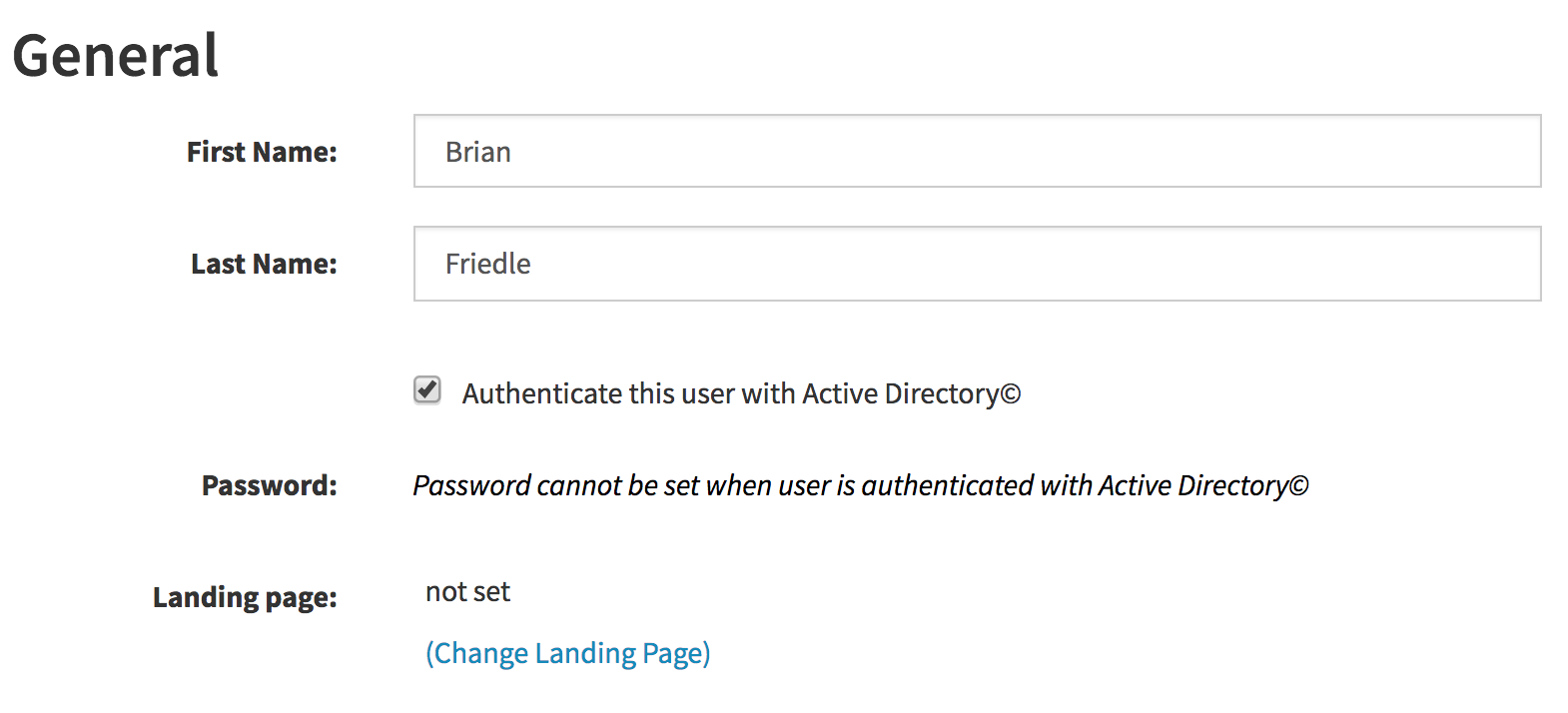Click 'Active Directory' in the italic password notice
This screenshot has width=1568, height=713.
(x=1193, y=485)
